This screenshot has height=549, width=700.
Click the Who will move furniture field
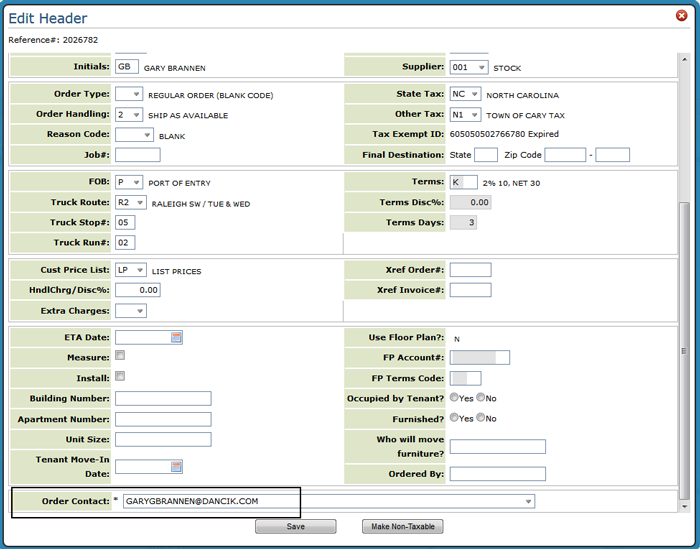pos(498,446)
